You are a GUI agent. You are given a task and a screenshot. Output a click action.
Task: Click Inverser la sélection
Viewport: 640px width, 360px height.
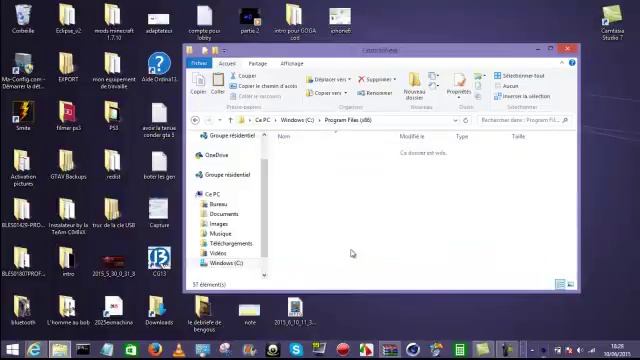[522, 96]
